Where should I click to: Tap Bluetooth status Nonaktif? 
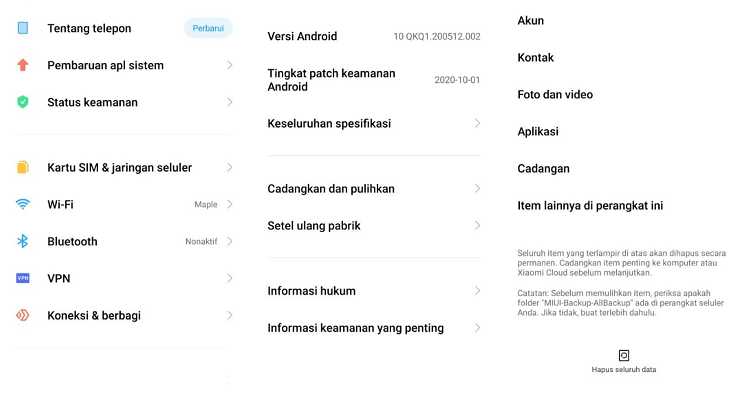click(201, 241)
